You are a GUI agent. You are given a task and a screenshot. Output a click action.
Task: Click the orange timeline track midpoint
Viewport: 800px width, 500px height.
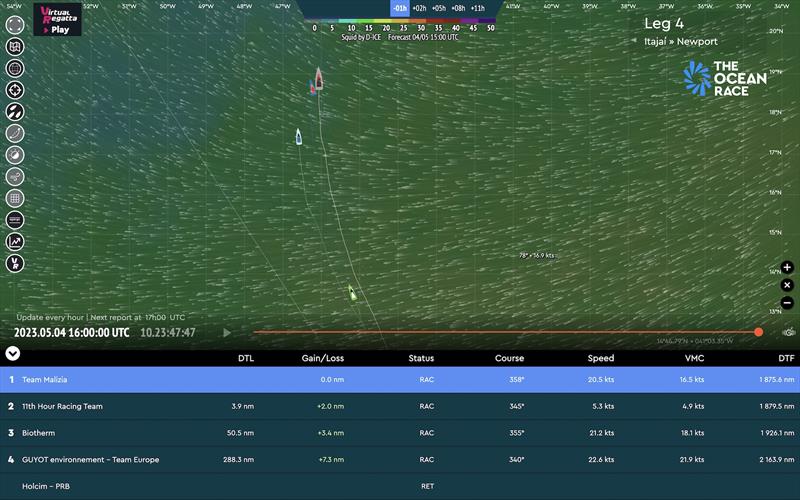[506, 332]
